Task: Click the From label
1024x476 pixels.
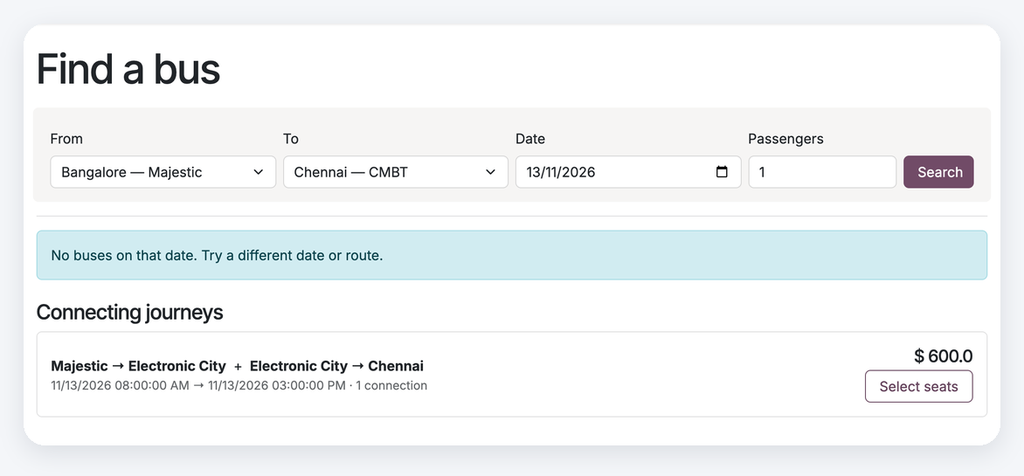Action: point(67,138)
